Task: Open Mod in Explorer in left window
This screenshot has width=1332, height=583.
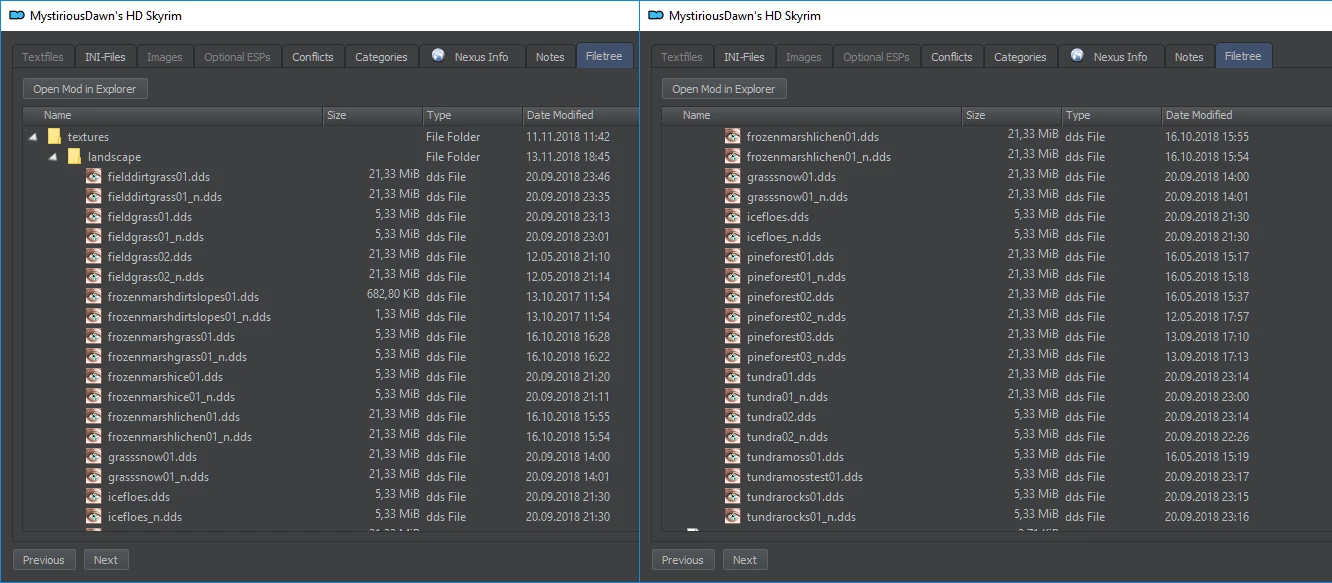Action: click(85, 89)
